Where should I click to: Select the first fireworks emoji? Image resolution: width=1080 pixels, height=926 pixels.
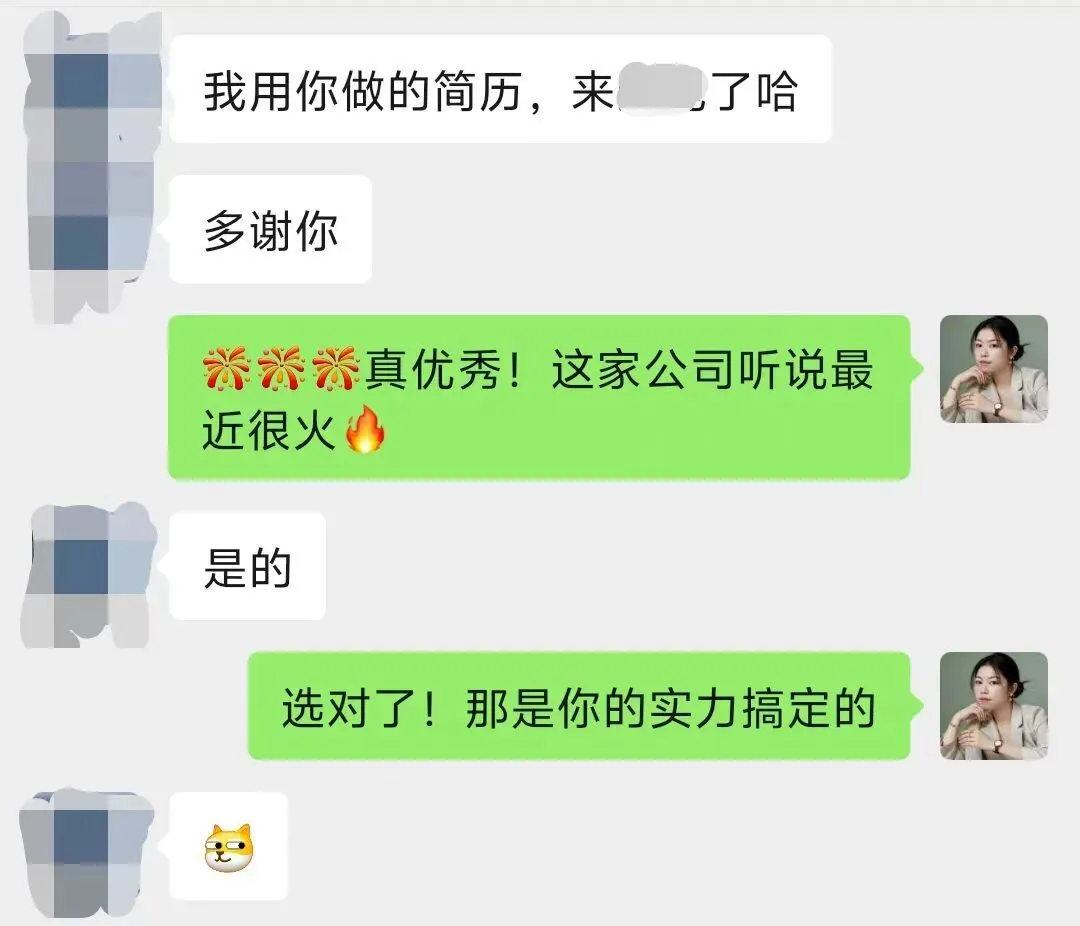coord(227,369)
